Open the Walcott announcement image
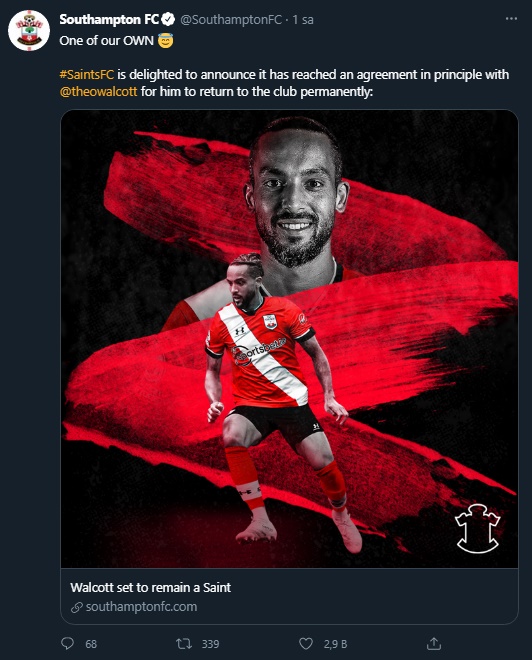The image size is (532, 660). 290,339
